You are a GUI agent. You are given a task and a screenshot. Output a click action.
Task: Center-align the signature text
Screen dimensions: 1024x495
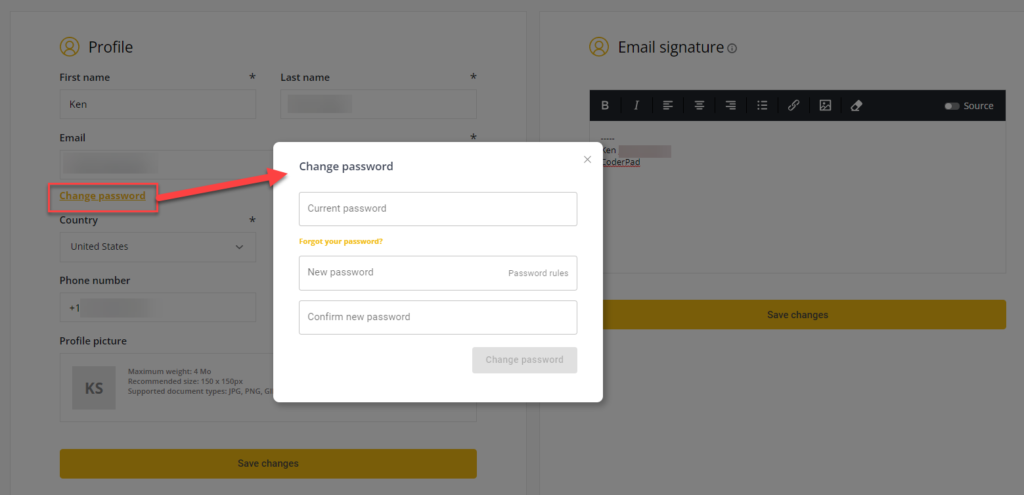click(700, 106)
